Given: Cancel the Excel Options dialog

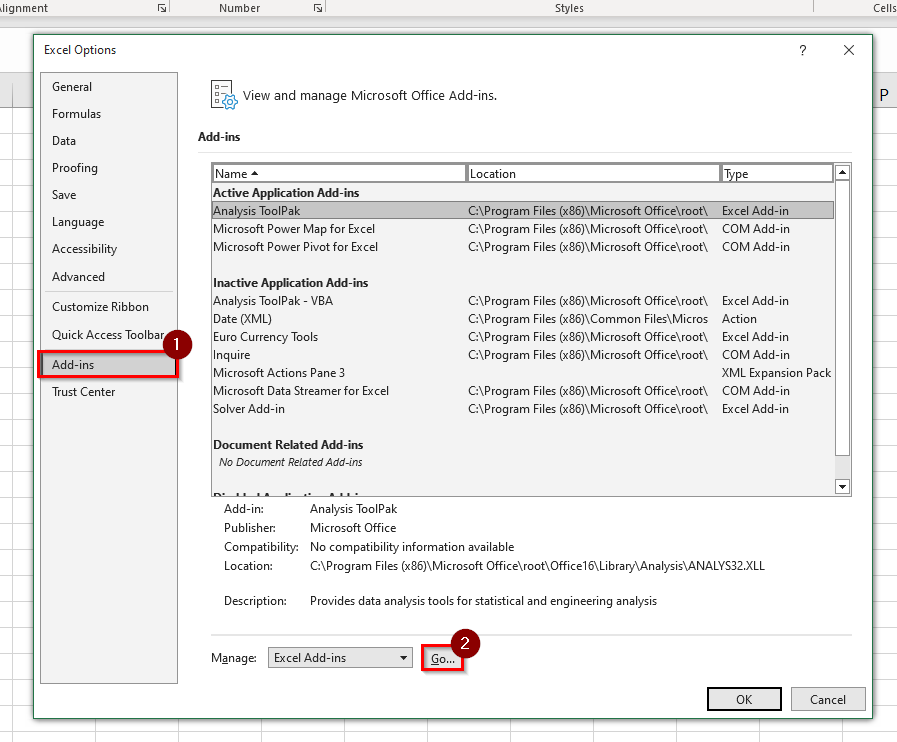Looking at the screenshot, I should pos(827,700).
